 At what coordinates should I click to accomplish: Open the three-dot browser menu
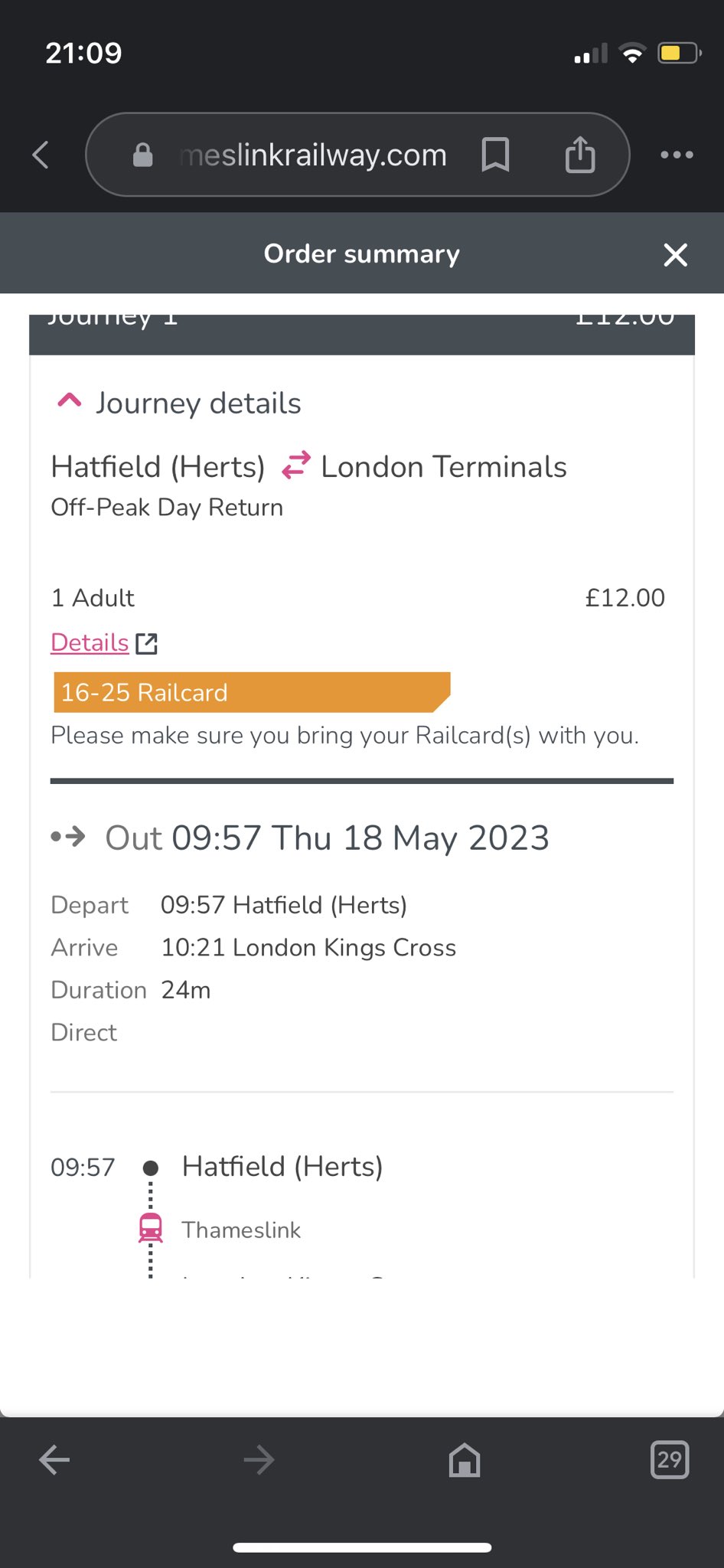click(x=677, y=155)
